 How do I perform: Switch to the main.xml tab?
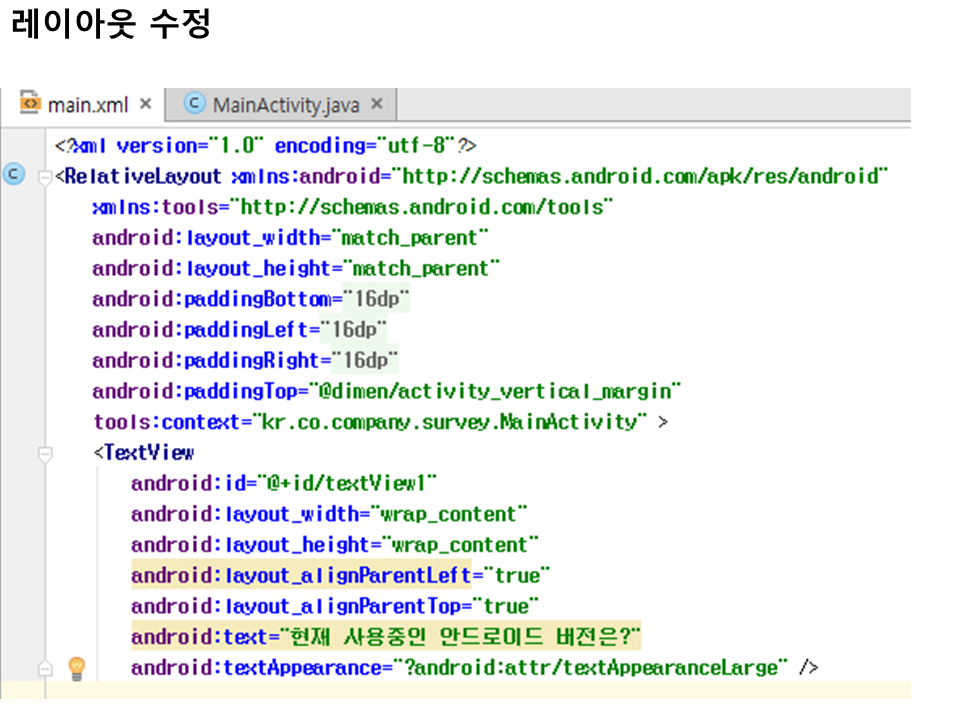88,105
